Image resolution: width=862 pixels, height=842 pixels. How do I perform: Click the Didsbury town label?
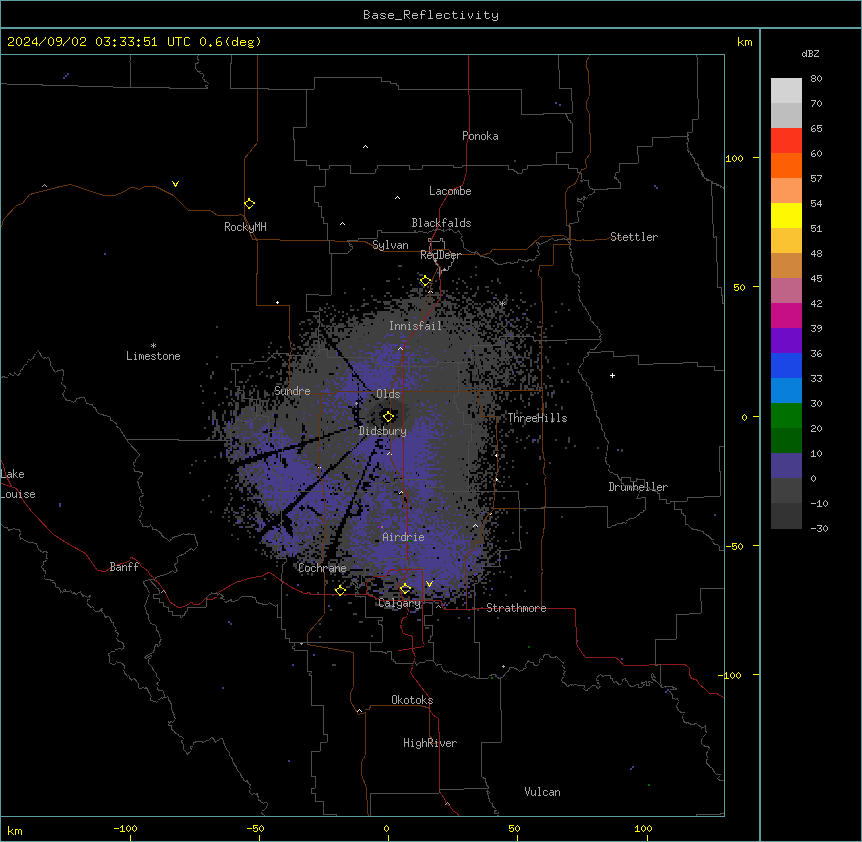(383, 431)
